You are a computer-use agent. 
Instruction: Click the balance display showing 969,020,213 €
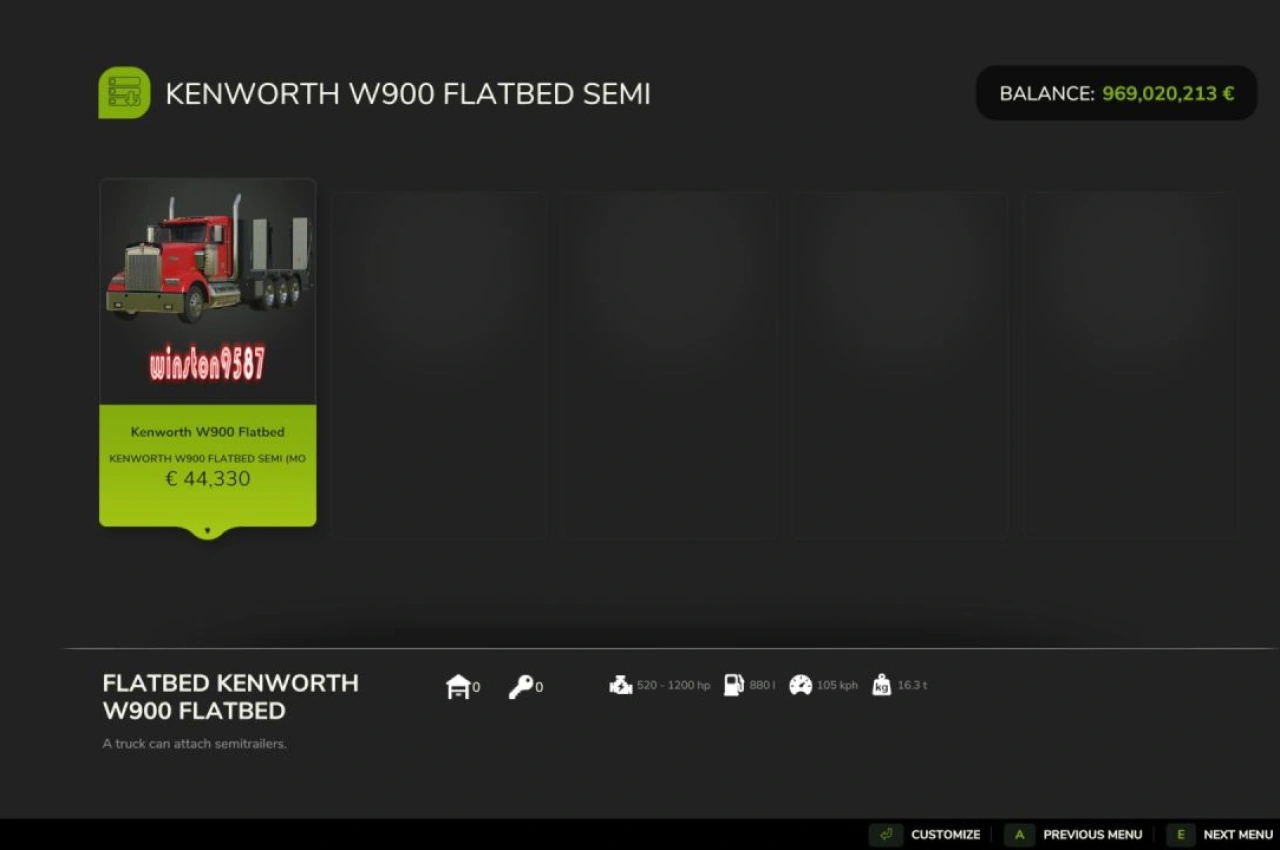1116,92
